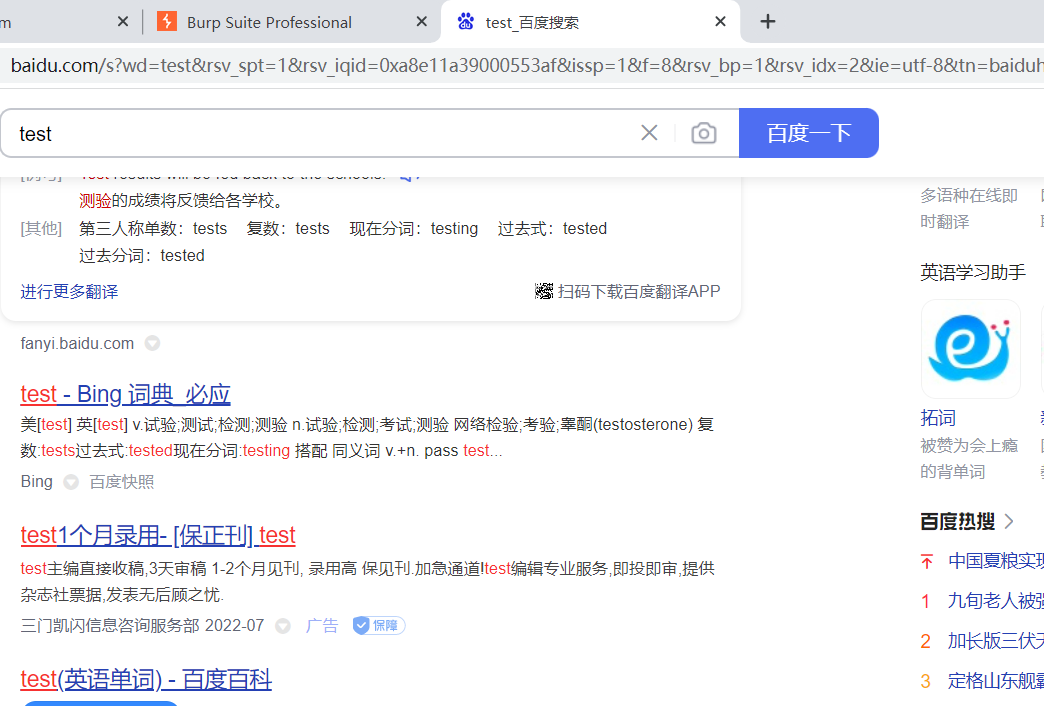Click the camera image search icon
Screen dimensions: 1044x706
[704, 133]
